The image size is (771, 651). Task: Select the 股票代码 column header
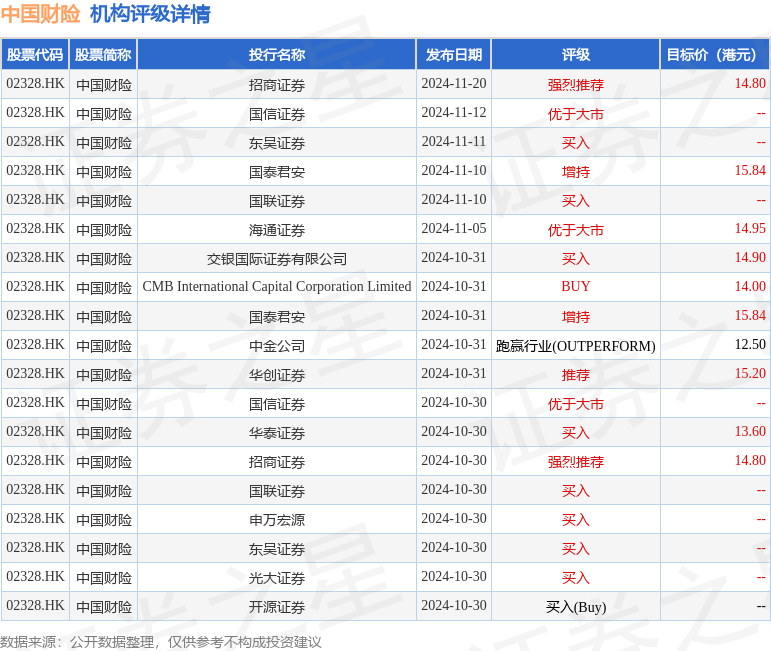35,55
